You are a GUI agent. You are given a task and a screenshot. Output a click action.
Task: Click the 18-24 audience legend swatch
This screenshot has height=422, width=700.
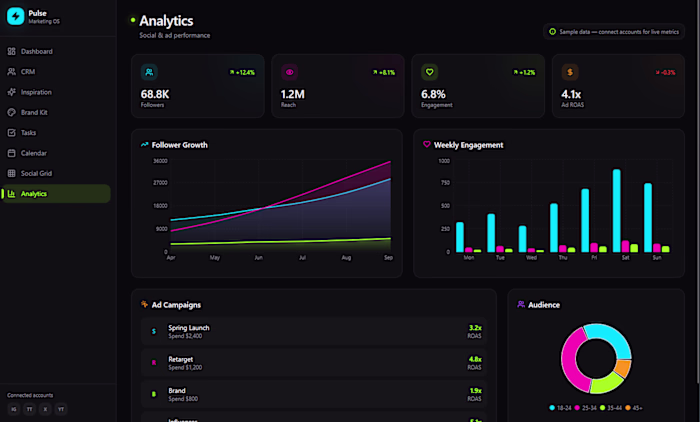[552, 408]
